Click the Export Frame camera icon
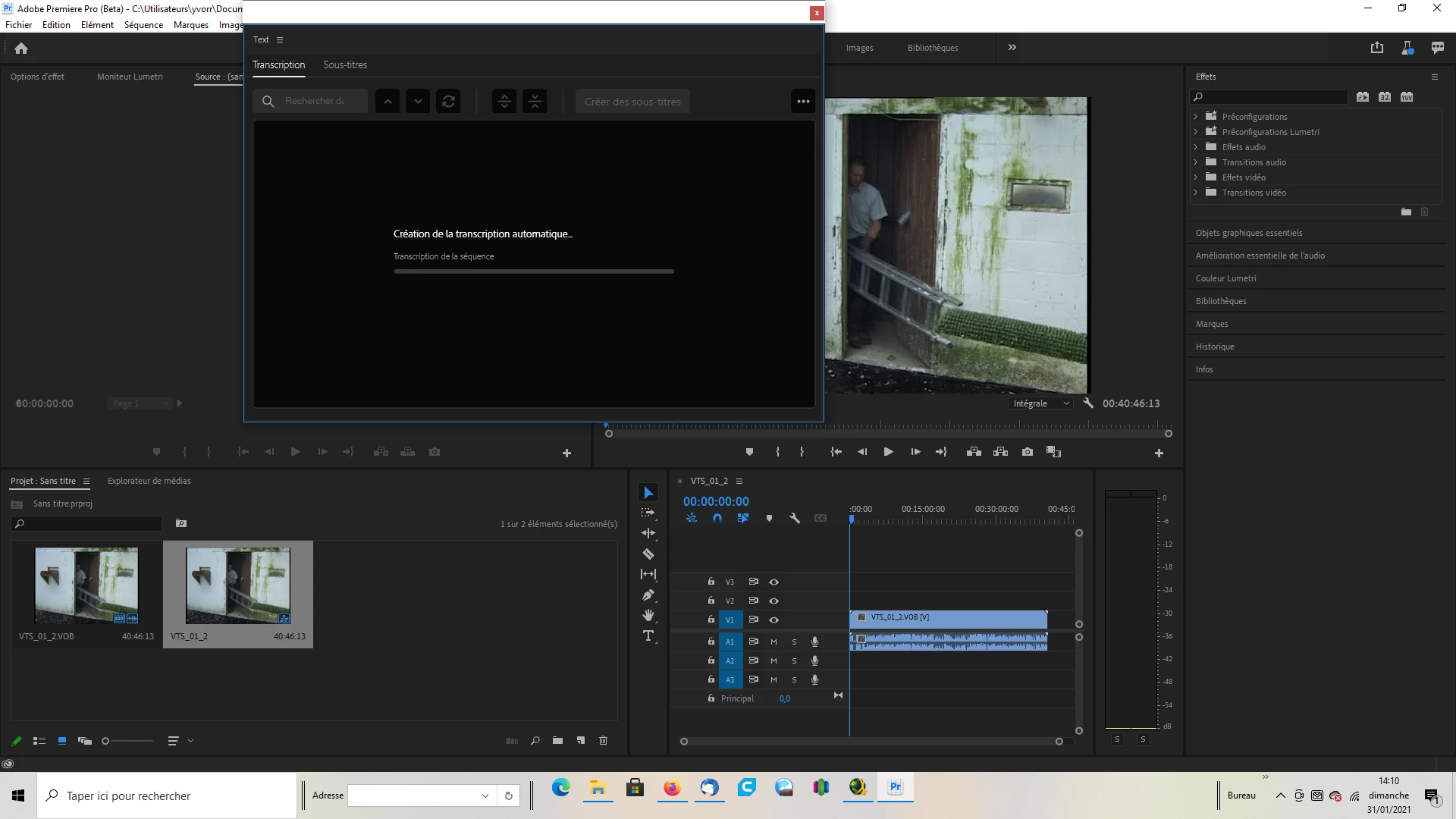Viewport: 1456px width, 819px height. [1027, 452]
